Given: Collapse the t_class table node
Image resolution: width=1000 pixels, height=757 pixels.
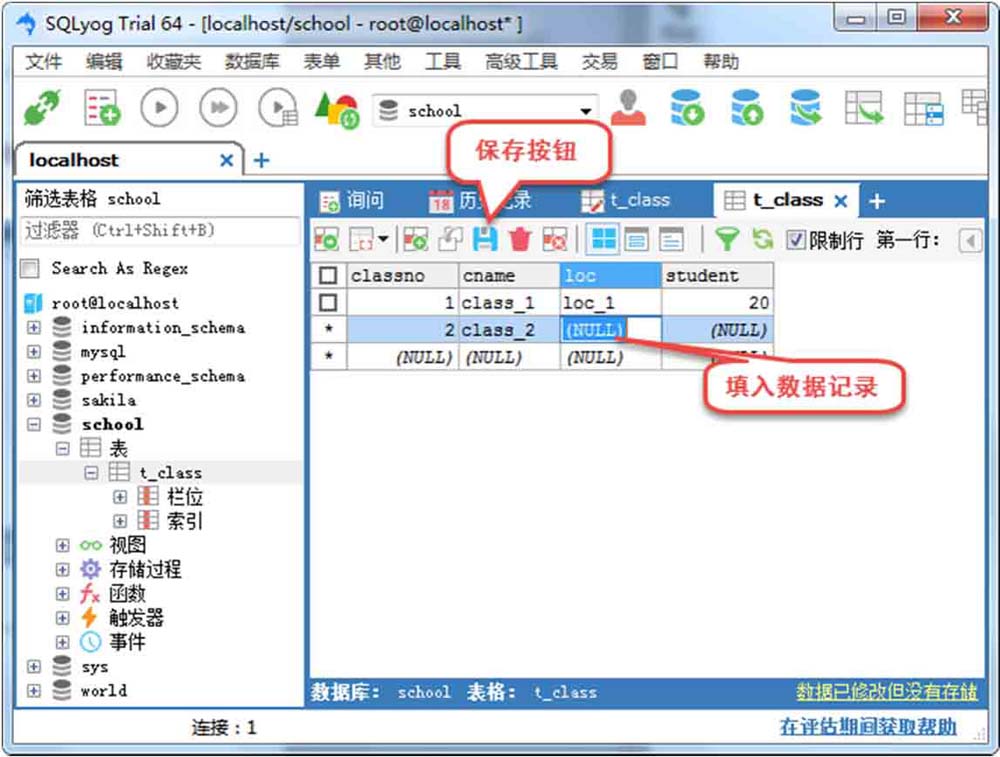Looking at the screenshot, I should [x=92, y=473].
